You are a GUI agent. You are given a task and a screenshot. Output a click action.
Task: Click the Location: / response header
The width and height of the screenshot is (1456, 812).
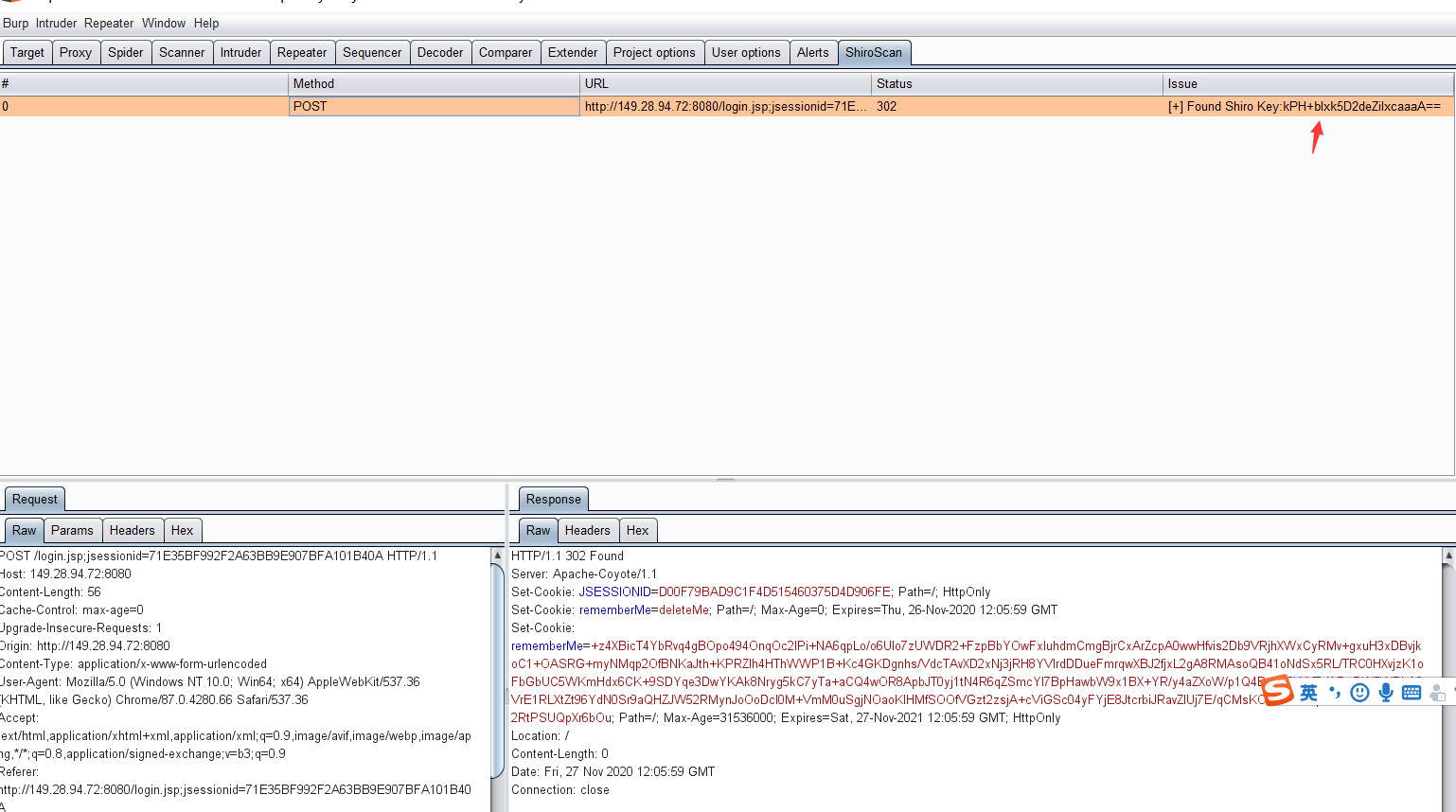(541, 735)
